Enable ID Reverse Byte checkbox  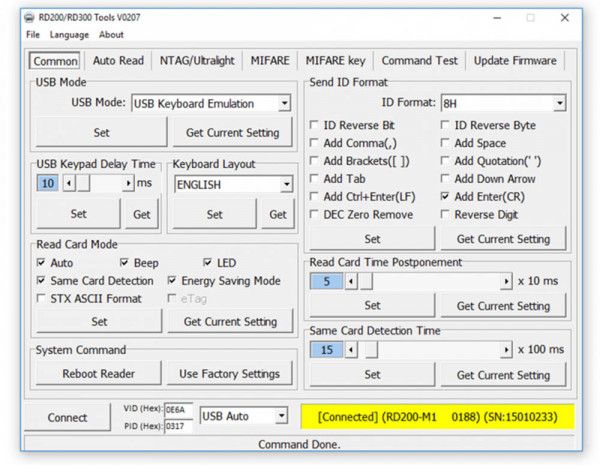[x=445, y=125]
